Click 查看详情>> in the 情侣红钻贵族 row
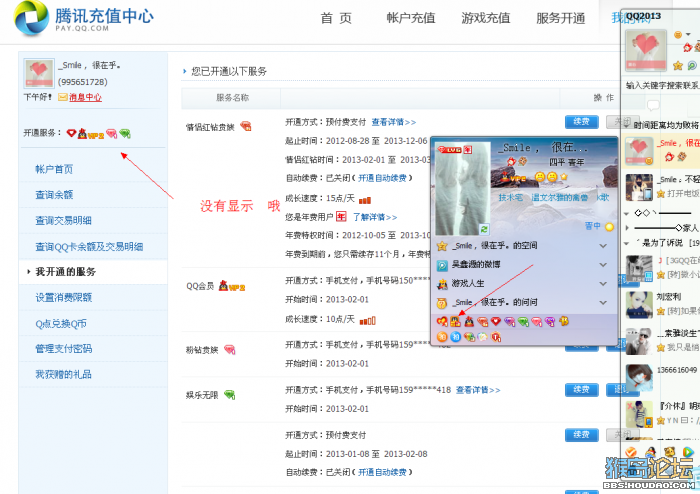Viewport: 700px width, 494px height. point(394,122)
